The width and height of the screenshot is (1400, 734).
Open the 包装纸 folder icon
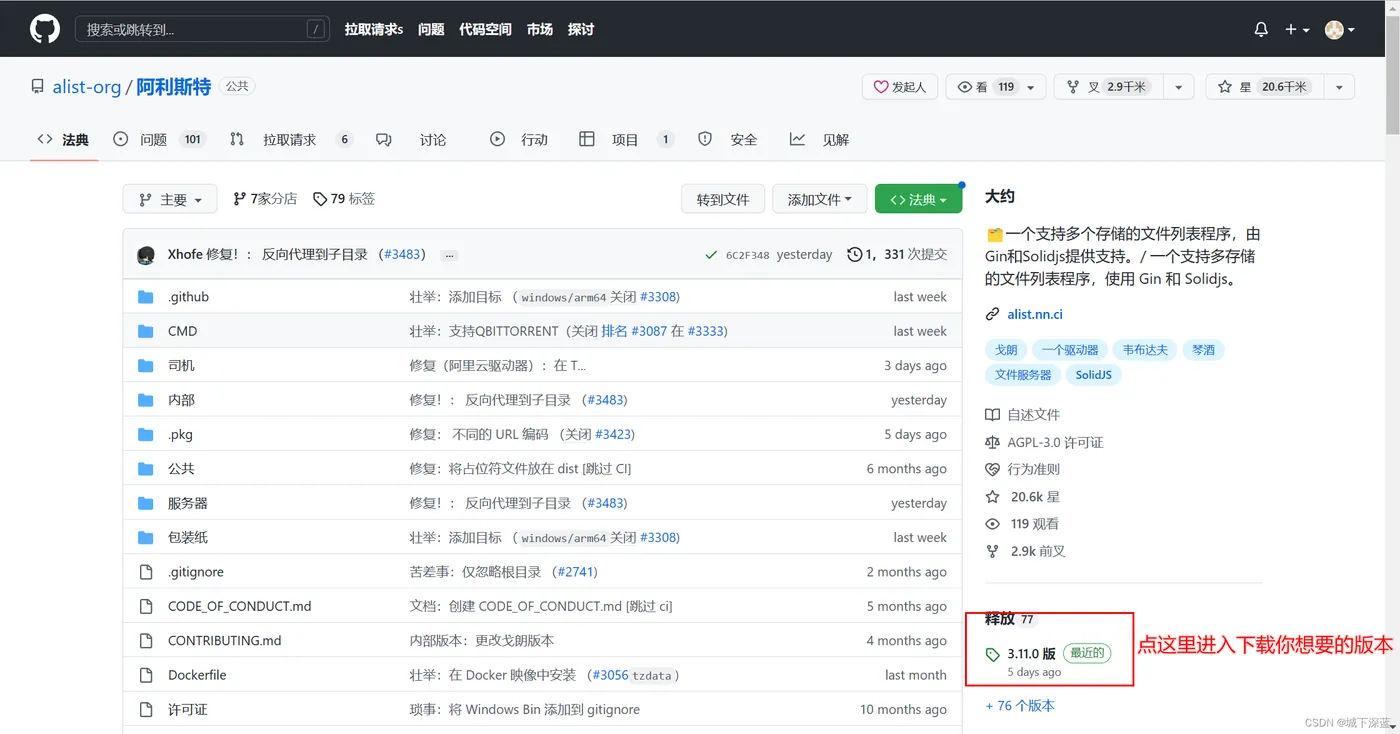(x=146, y=537)
